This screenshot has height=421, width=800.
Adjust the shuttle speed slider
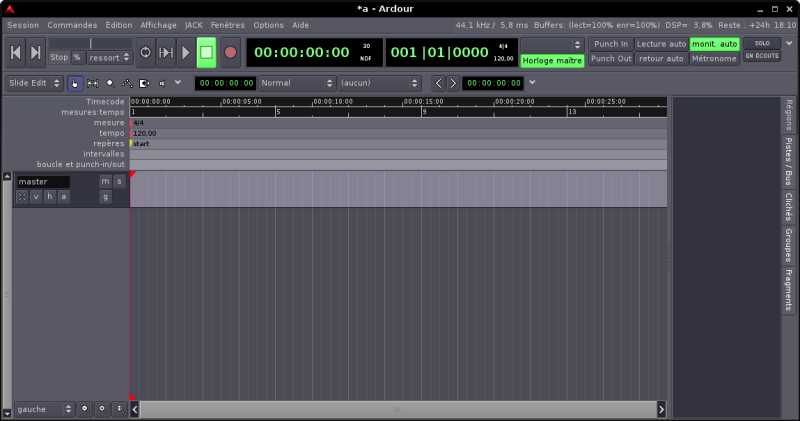(x=90, y=43)
